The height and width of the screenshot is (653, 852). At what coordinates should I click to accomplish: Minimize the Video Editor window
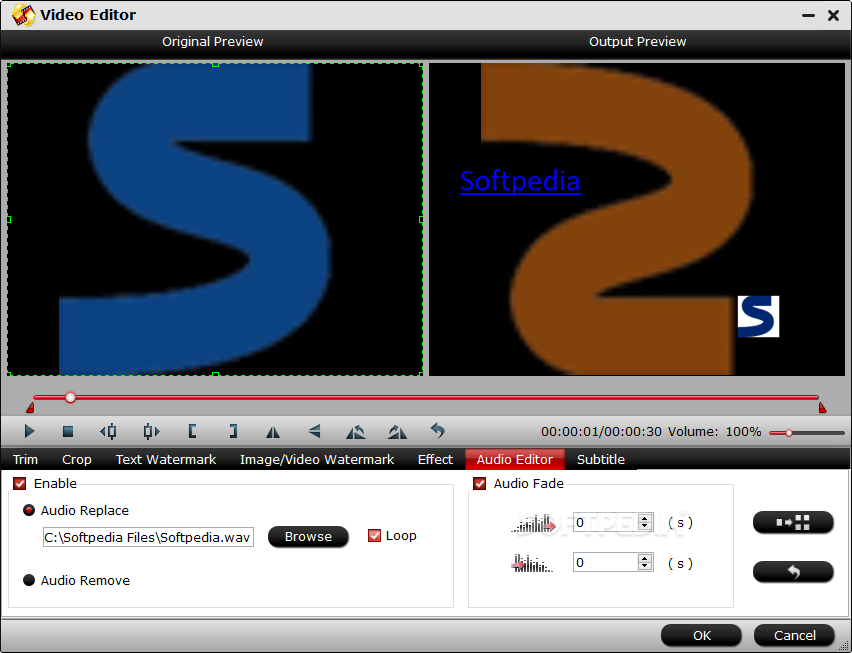809,16
